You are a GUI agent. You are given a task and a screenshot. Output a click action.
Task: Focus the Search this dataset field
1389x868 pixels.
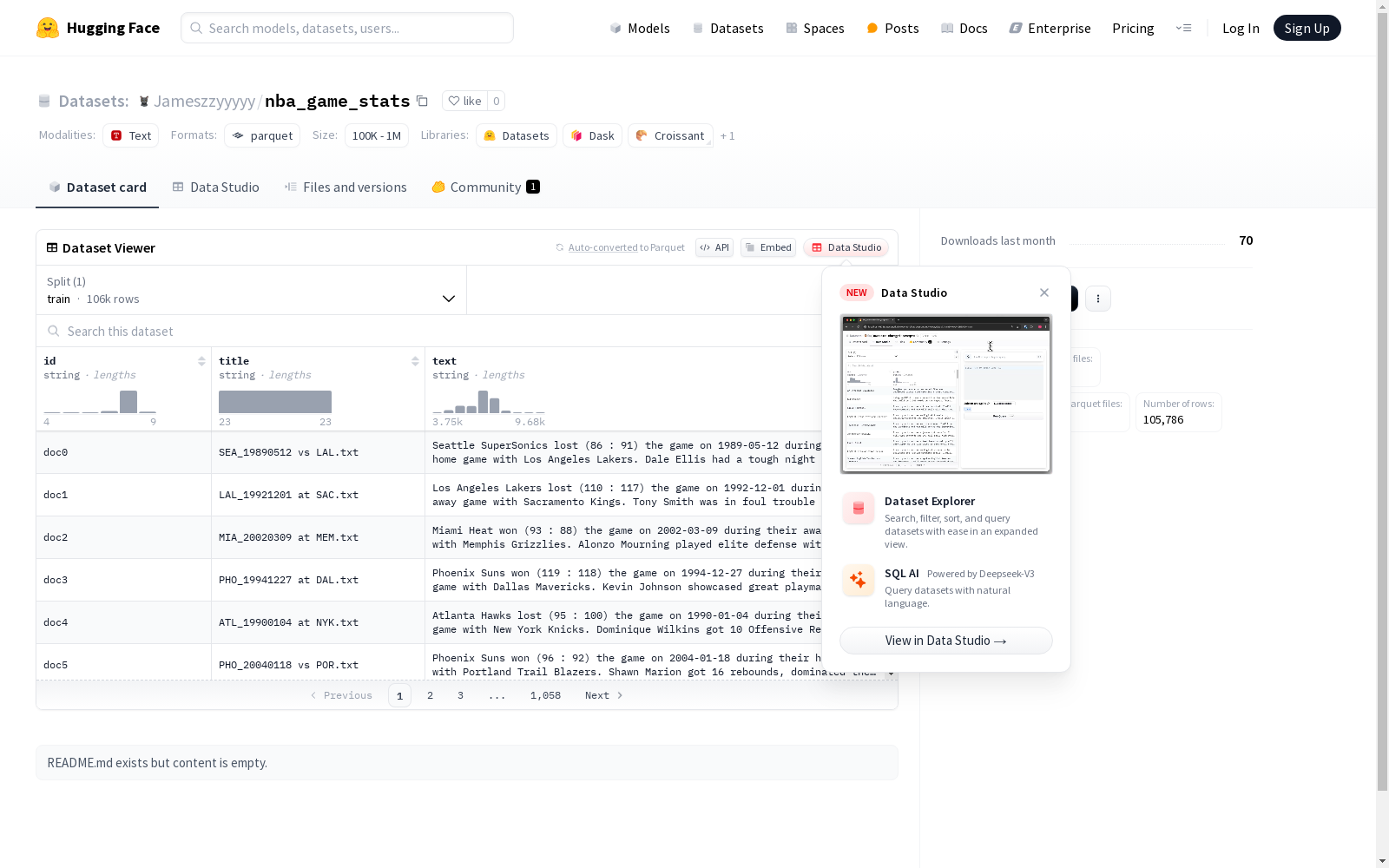point(430,331)
